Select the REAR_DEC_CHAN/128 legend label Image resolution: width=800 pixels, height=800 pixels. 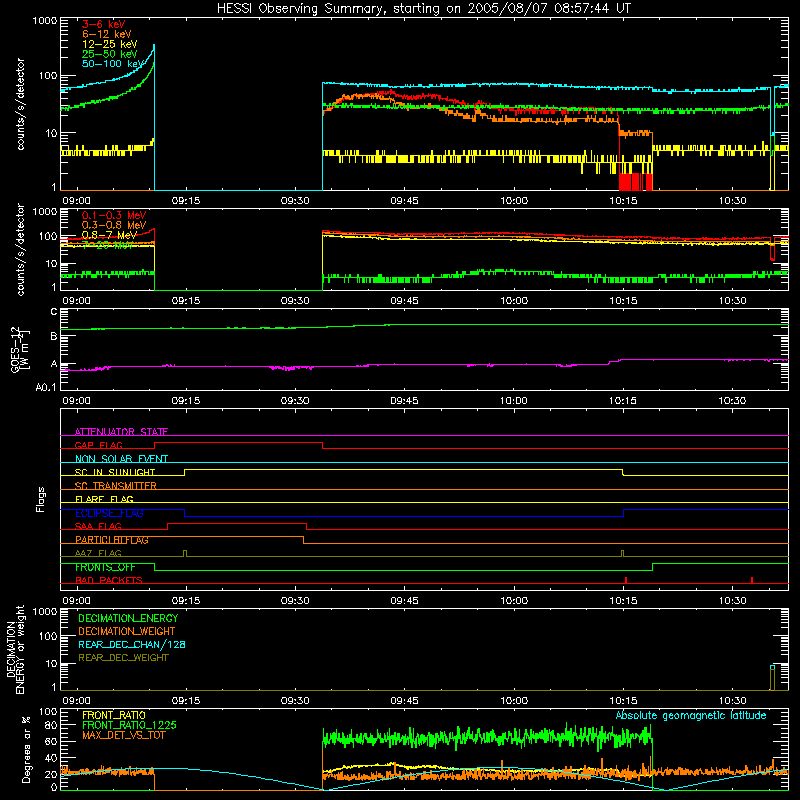click(x=132, y=644)
